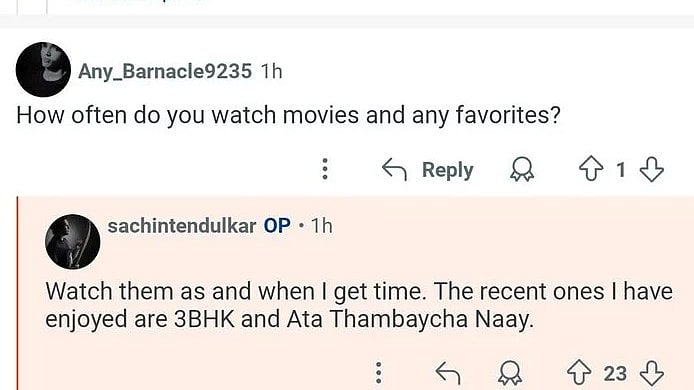Screen dimensions: 694x390
Task: Click the 1h timestamp on Any_Barnacle9235's comment
Action: tap(271, 71)
